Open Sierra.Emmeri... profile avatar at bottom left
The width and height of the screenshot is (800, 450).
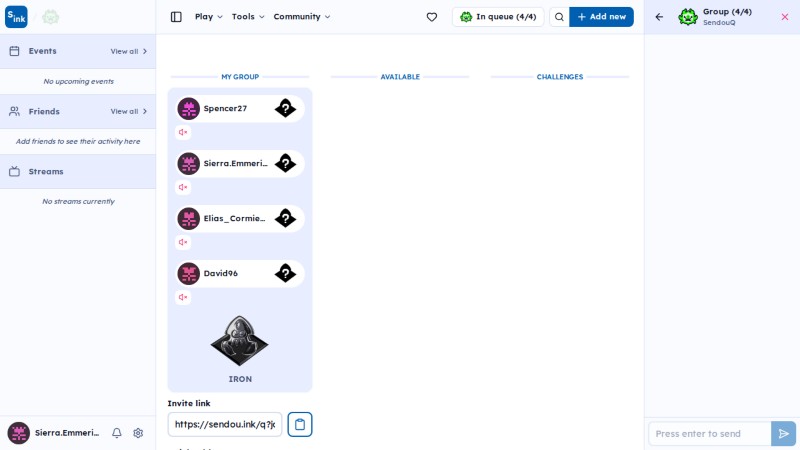tap(18, 433)
